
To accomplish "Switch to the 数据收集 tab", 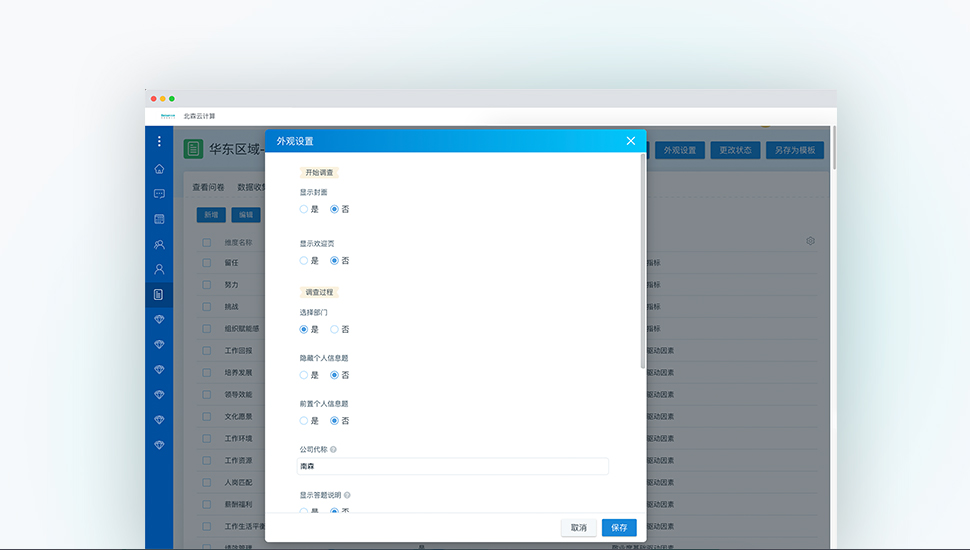I will click(x=251, y=187).
